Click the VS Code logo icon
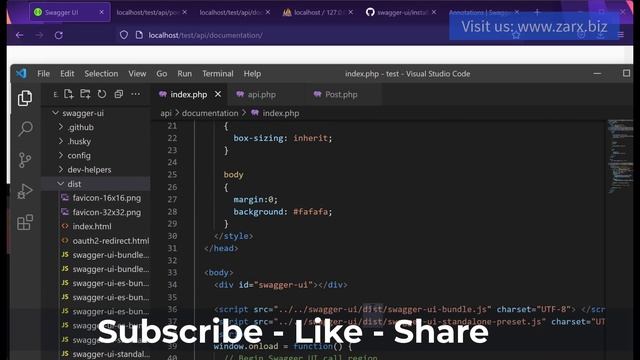Viewport: 640px width, 360px height. tap(21, 73)
